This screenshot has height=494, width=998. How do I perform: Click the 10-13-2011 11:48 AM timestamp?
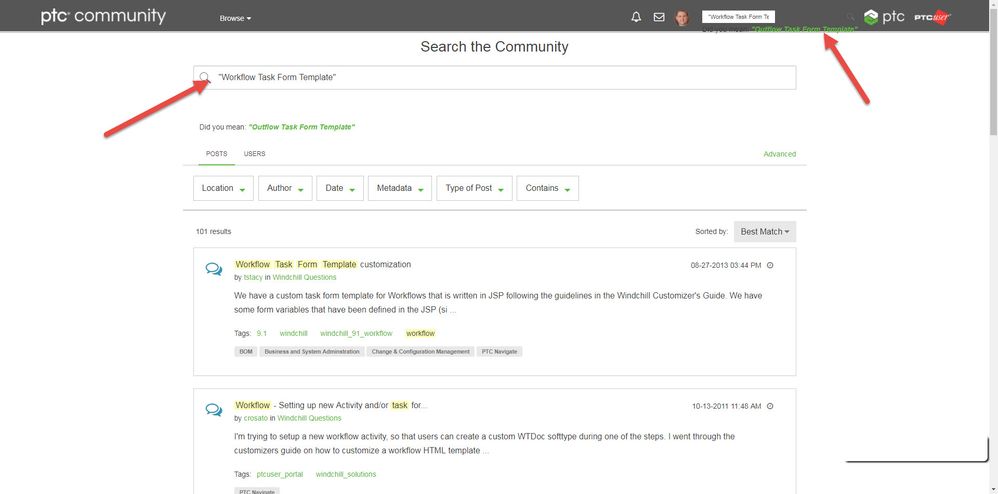(726, 406)
